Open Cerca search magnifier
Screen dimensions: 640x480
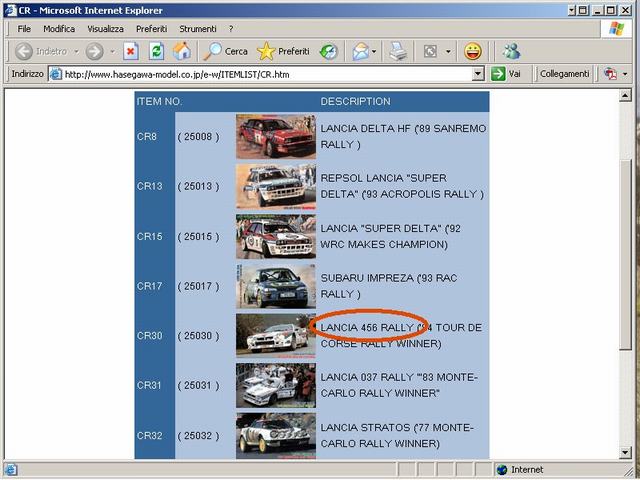[225, 51]
